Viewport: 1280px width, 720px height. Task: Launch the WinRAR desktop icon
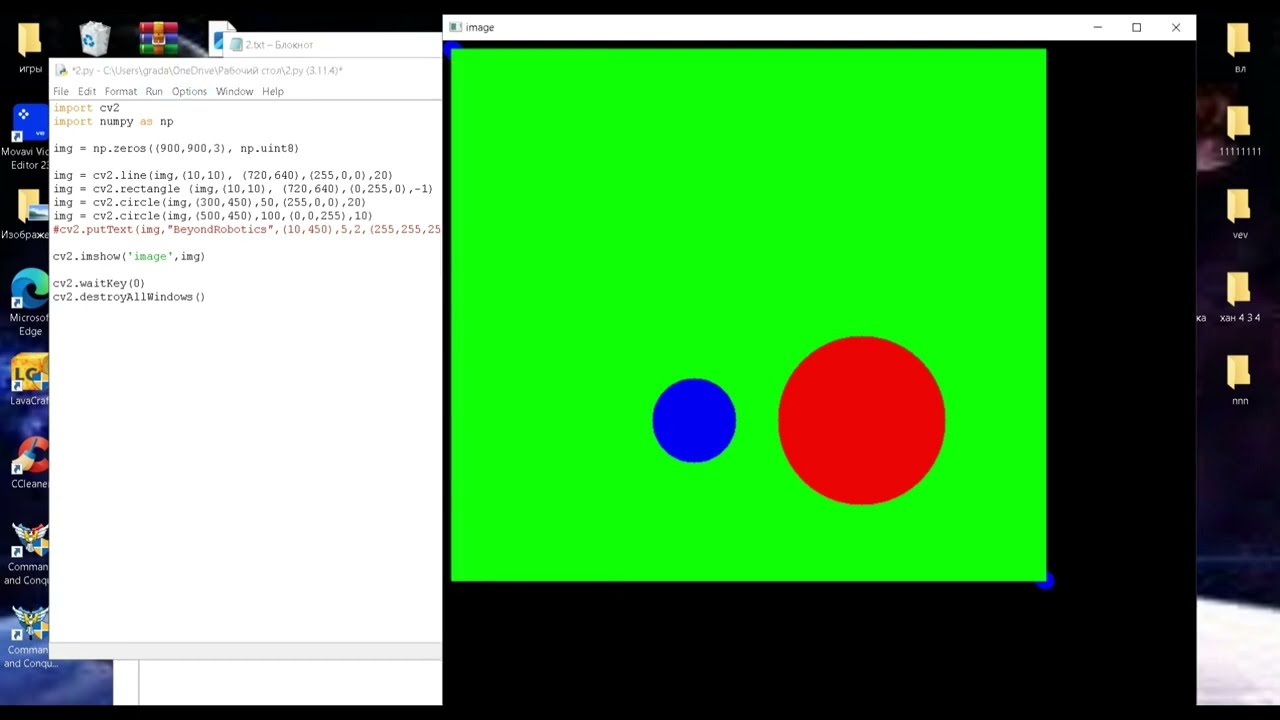[158, 39]
